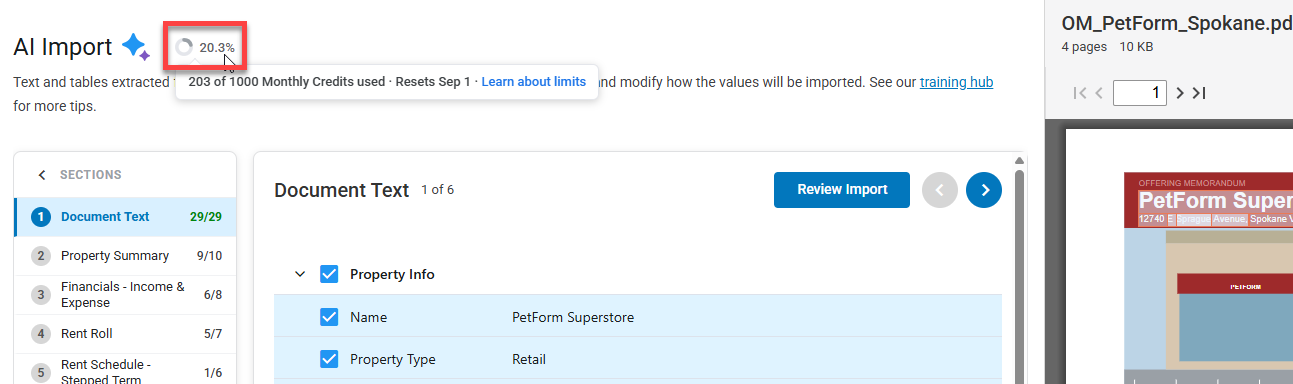1293x384 pixels.
Task: Click the Review Import button
Action: (842, 190)
